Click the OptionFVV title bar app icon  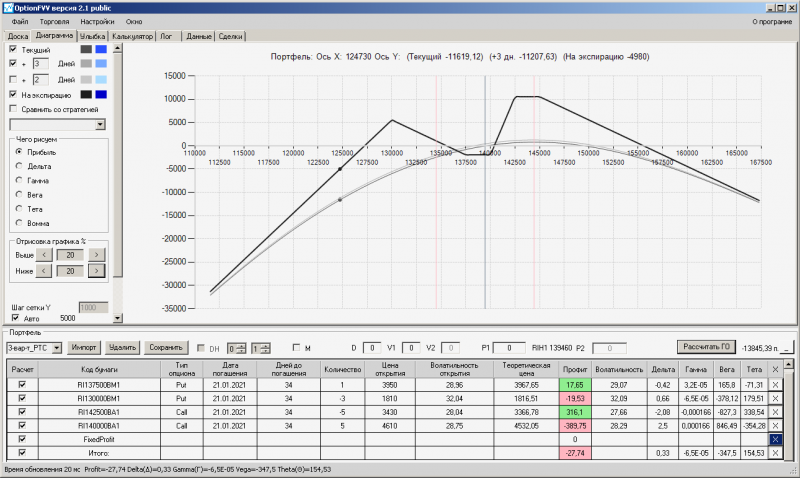[8, 8]
